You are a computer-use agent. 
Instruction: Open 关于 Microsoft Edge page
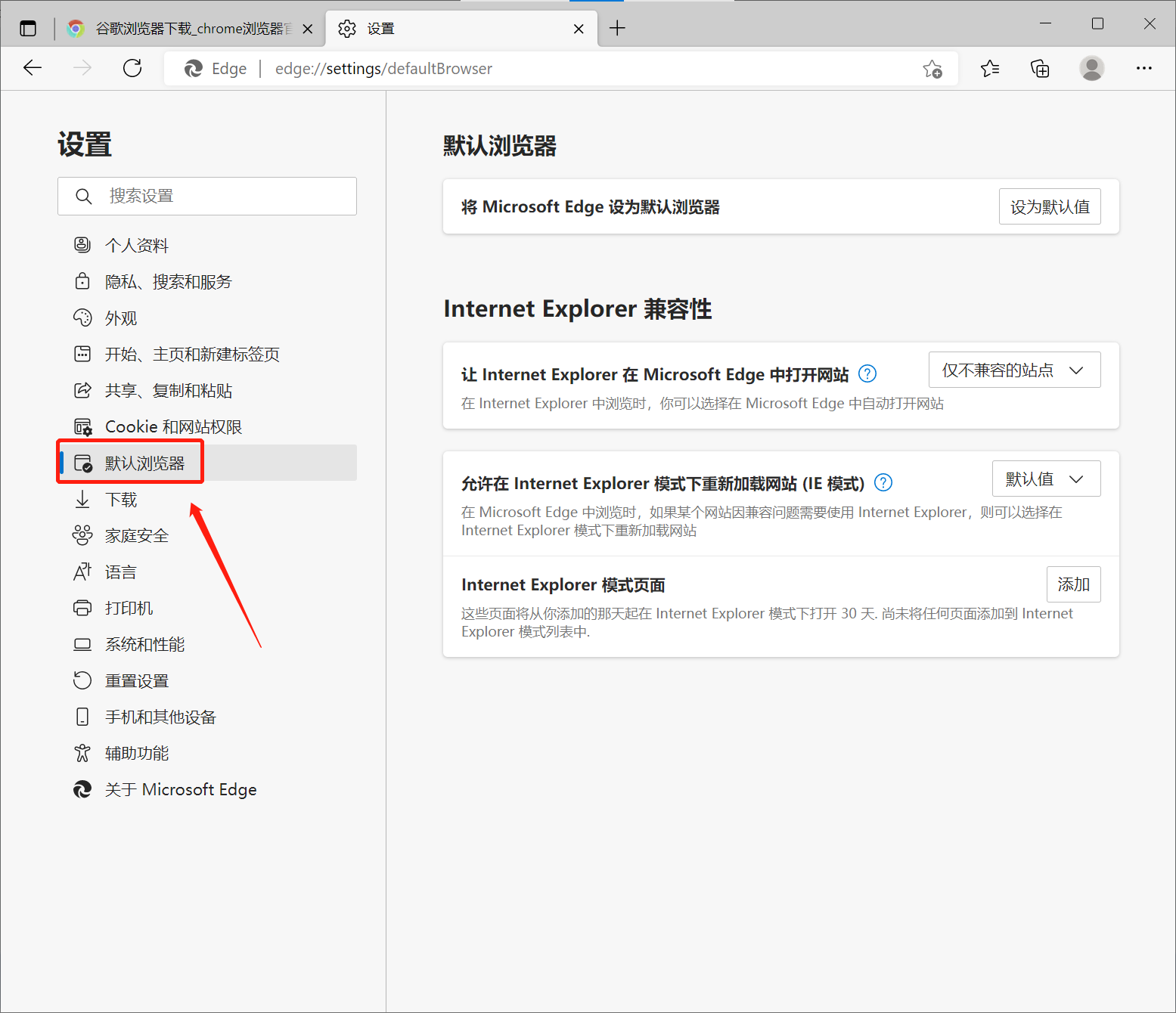tap(180, 789)
